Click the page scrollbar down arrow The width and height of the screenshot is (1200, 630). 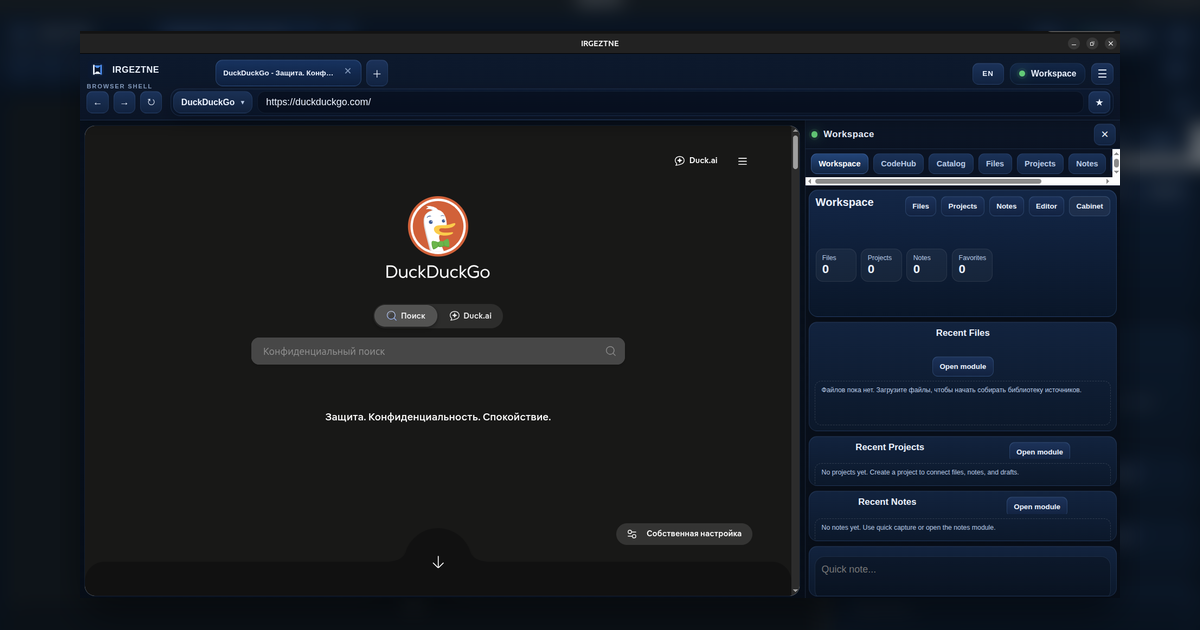point(796,591)
